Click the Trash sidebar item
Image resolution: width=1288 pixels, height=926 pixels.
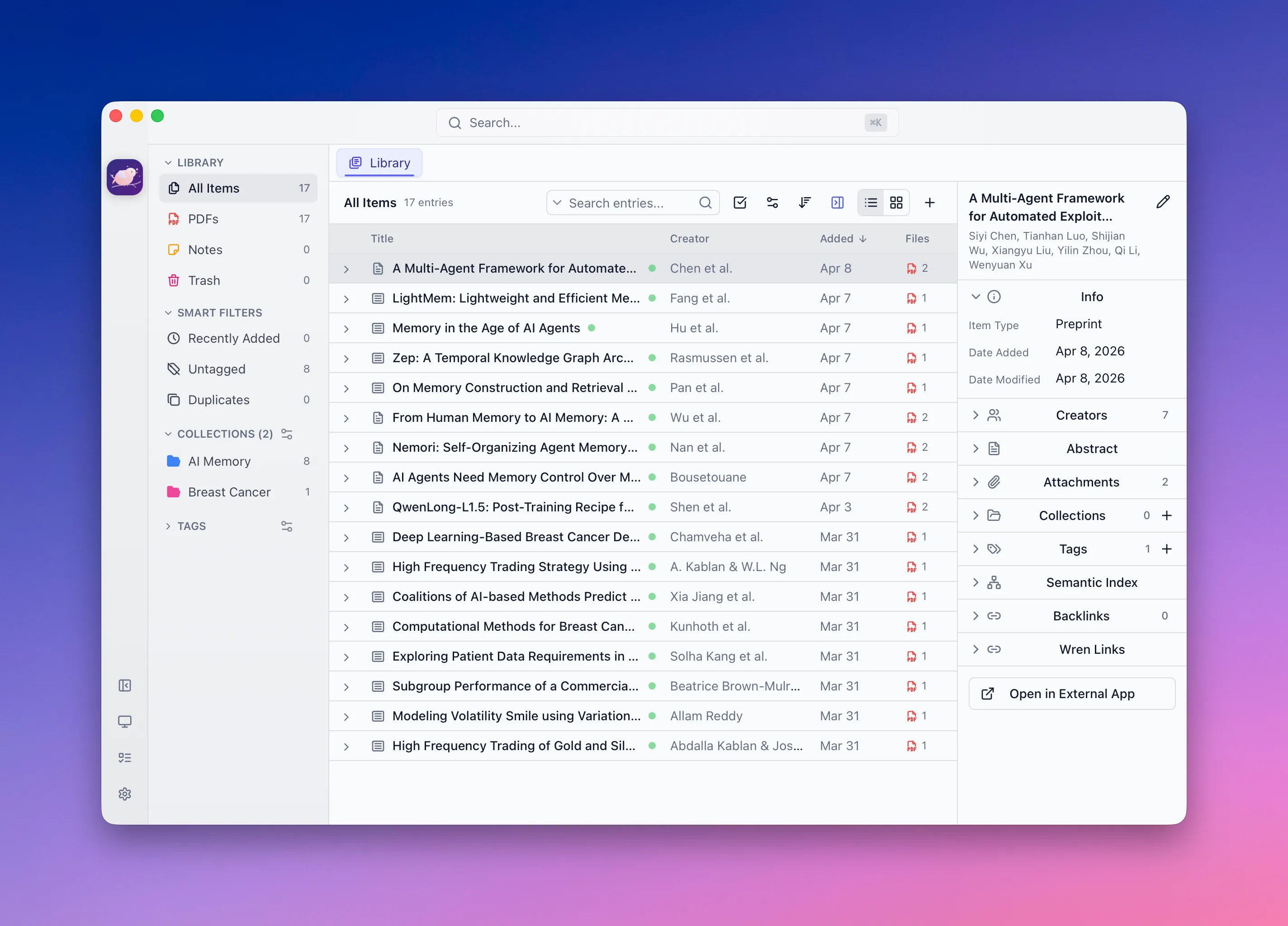238,280
